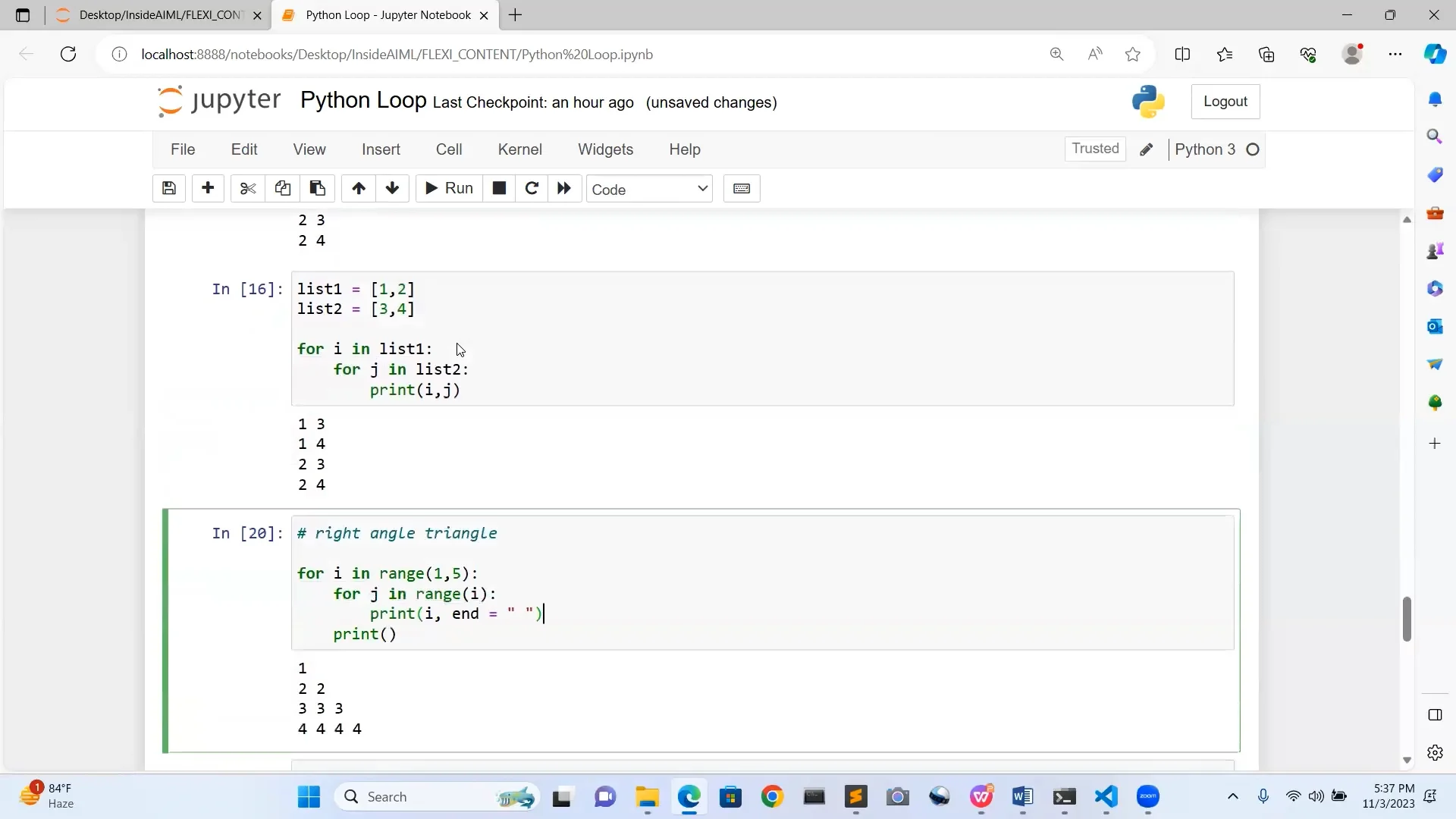Save and checkpoint the notebook

point(169,189)
